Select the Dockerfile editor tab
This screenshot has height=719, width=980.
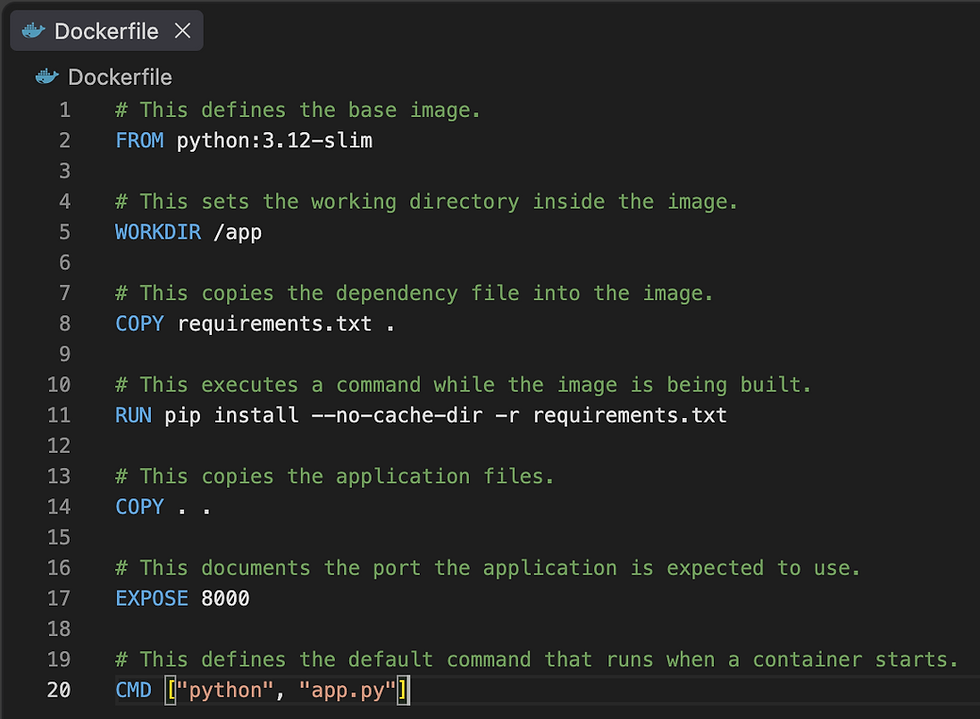click(106, 31)
